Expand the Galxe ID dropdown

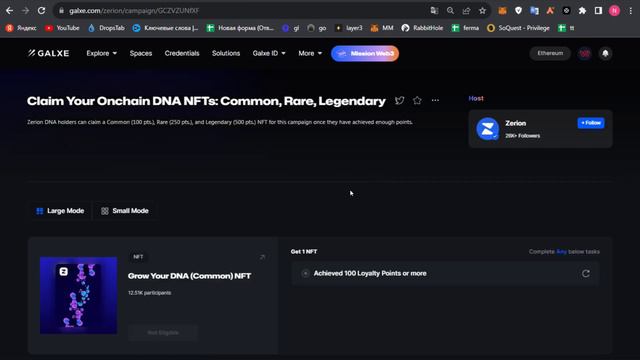[x=269, y=53]
